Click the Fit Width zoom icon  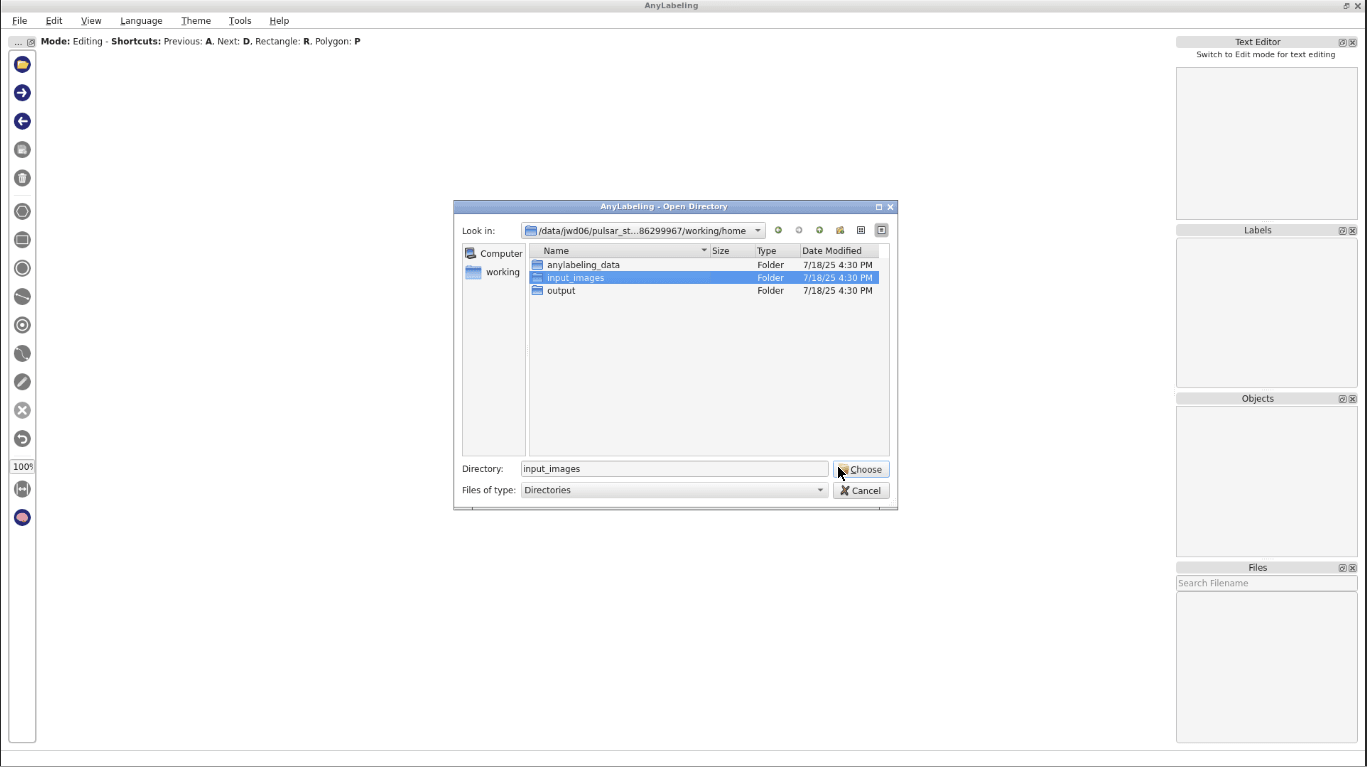[x=22, y=489]
